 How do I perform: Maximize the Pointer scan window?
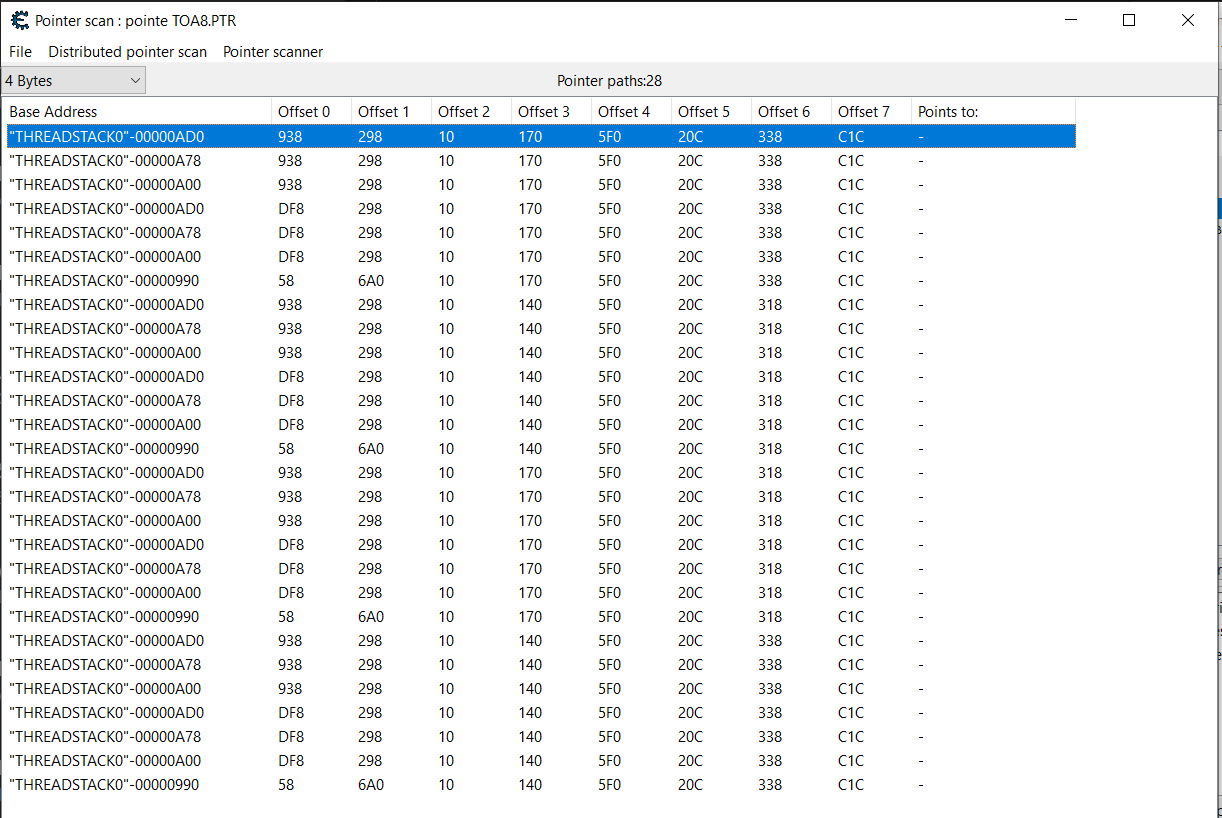tap(1129, 20)
